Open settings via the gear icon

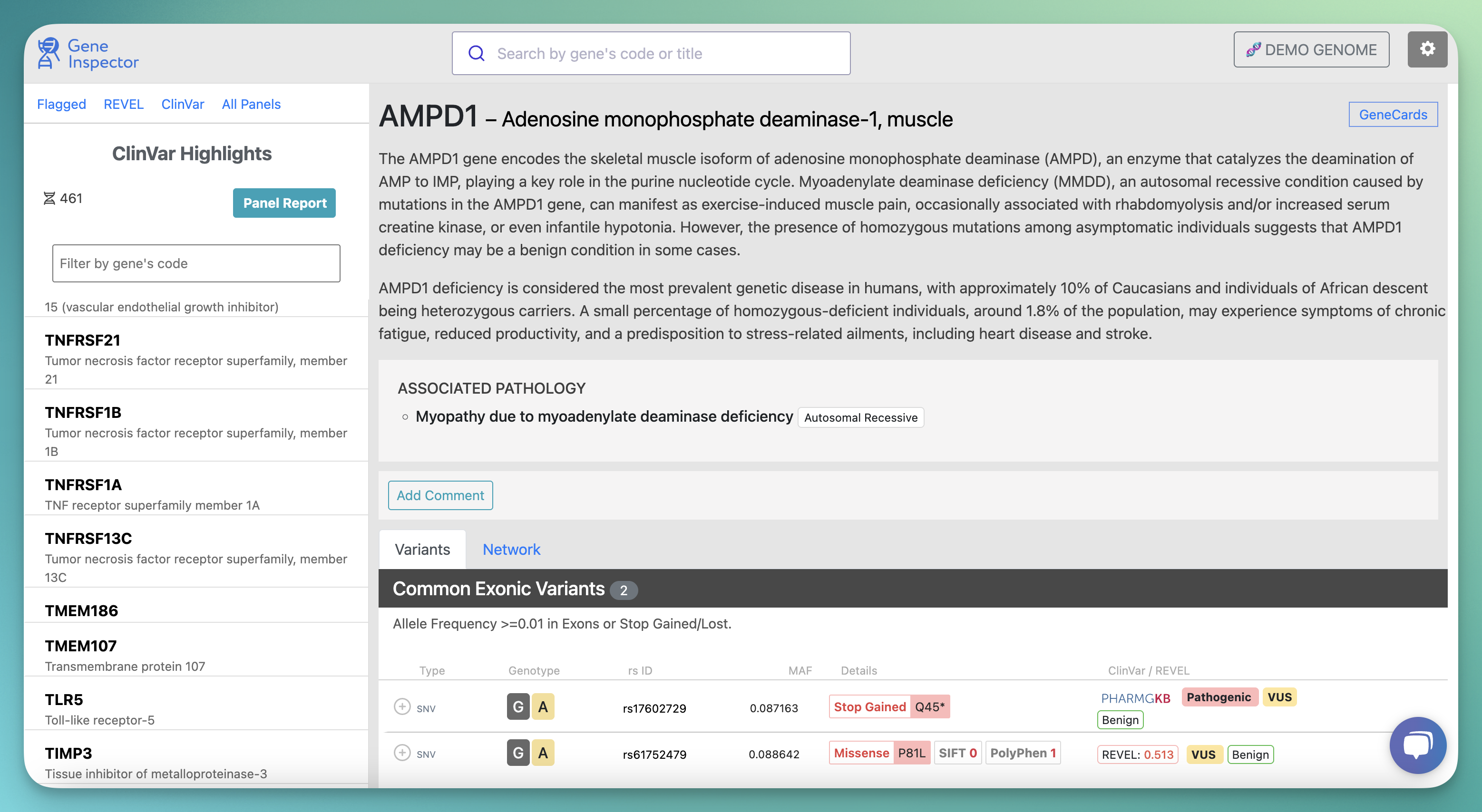(1427, 49)
